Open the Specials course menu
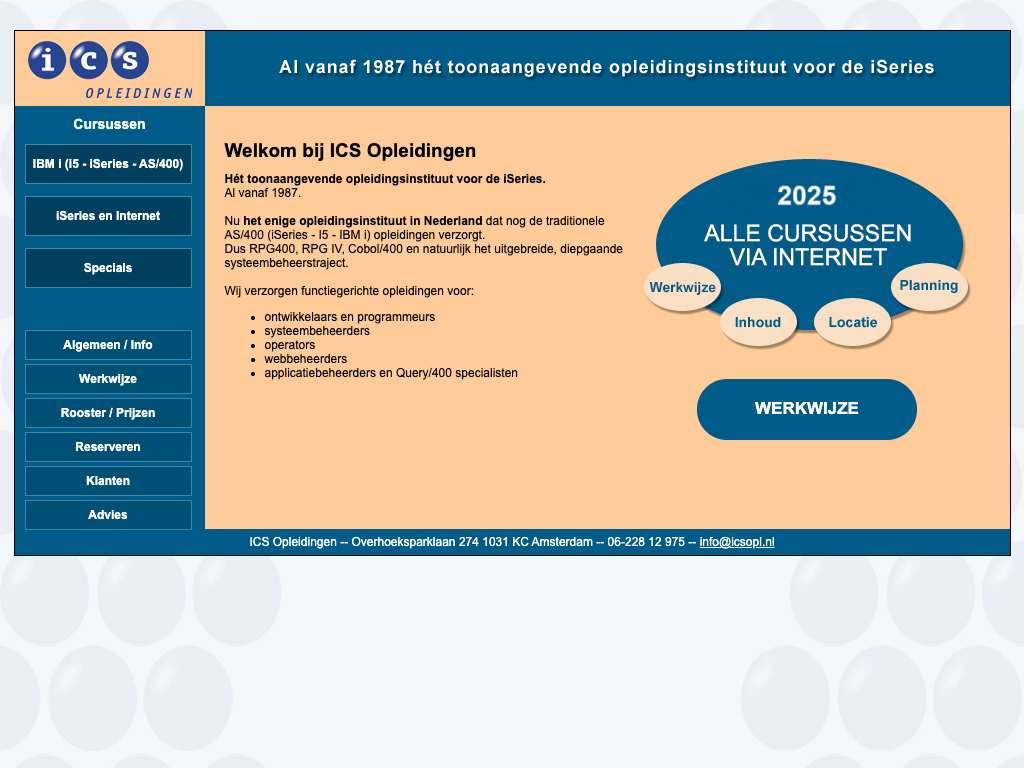This screenshot has width=1024, height=768. [108, 268]
